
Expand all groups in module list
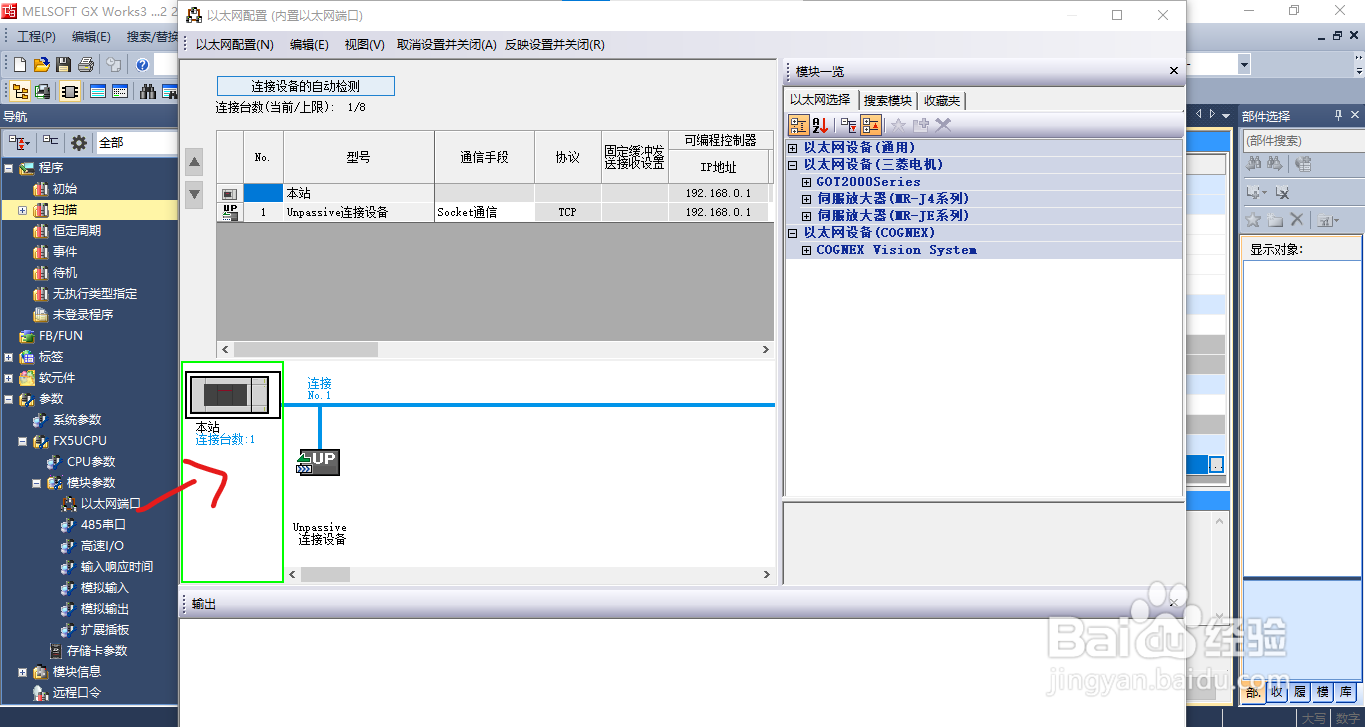point(848,125)
